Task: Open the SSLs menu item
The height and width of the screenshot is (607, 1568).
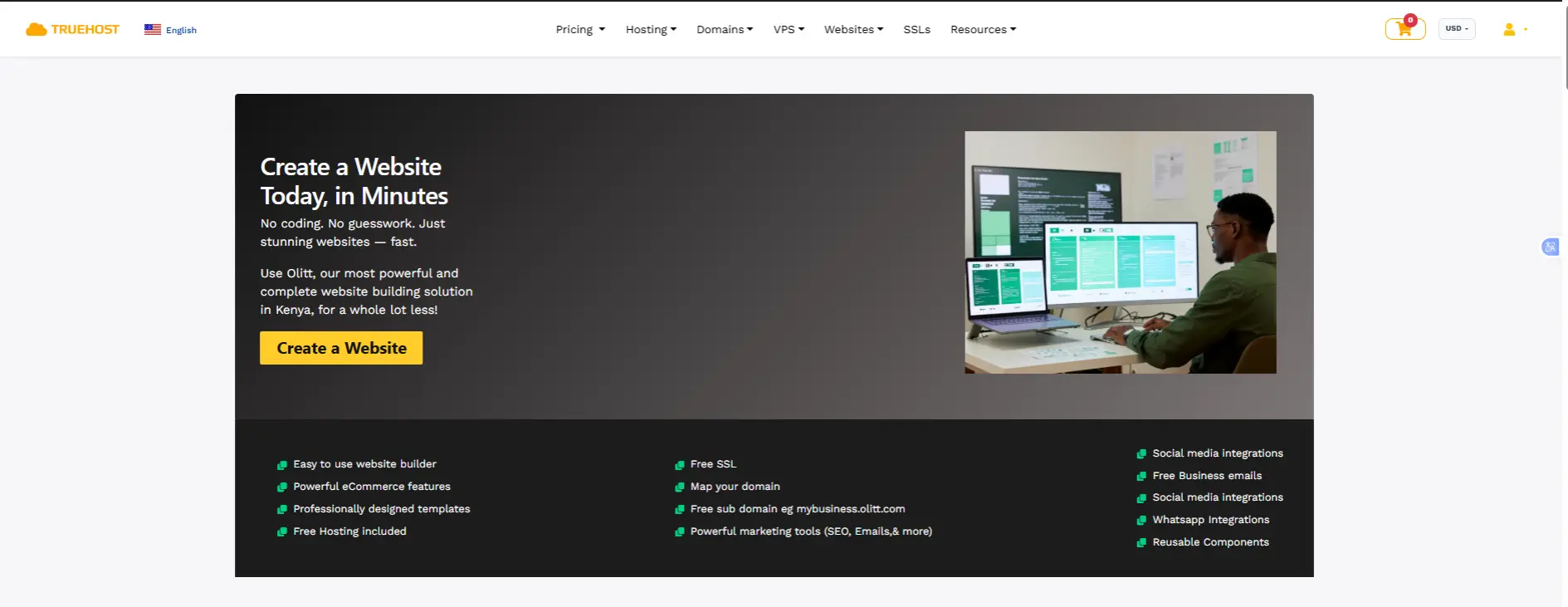Action: pyautogui.click(x=916, y=29)
